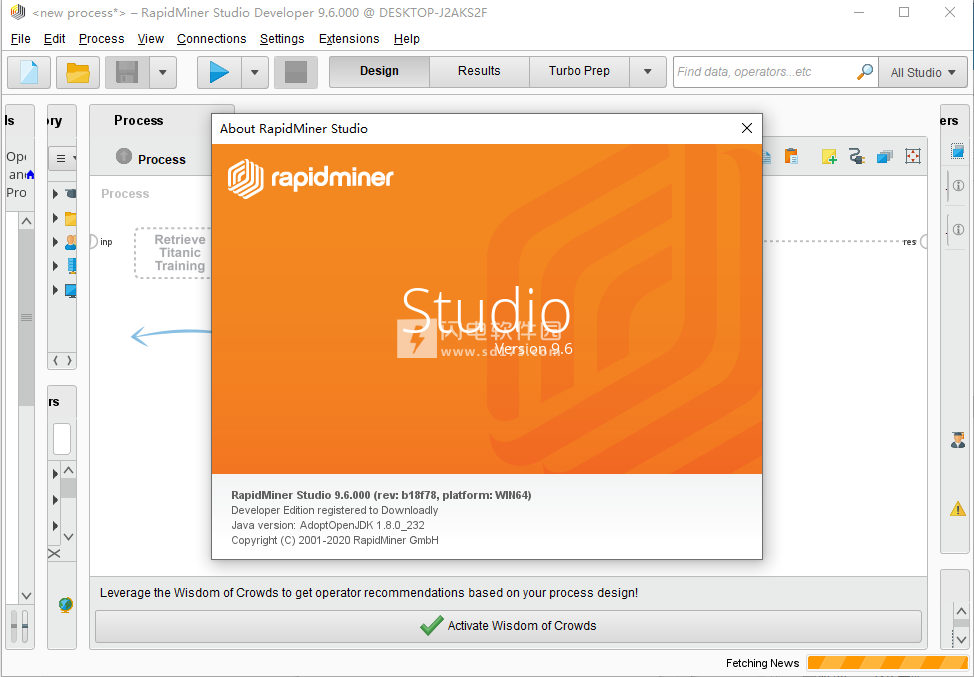This screenshot has height=677, width=974.
Task: Click the Fetching News orange progress bar
Action: coord(887,663)
